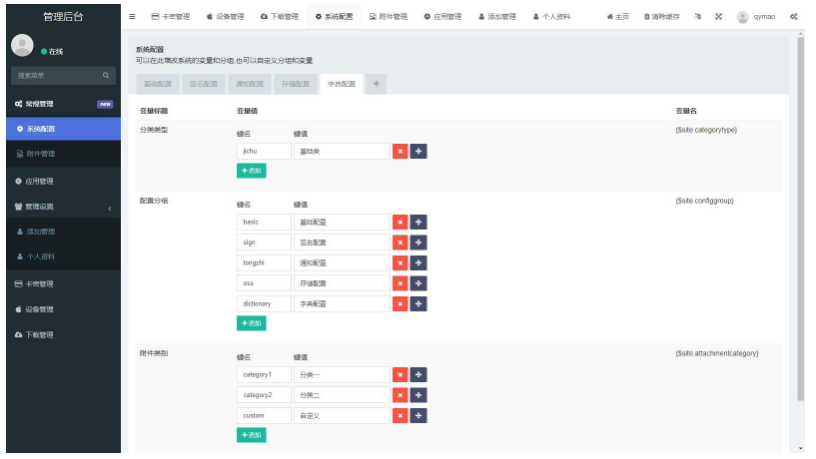Open 附件管理 in the top navigation
This screenshot has width=816, height=459.
(x=387, y=17)
